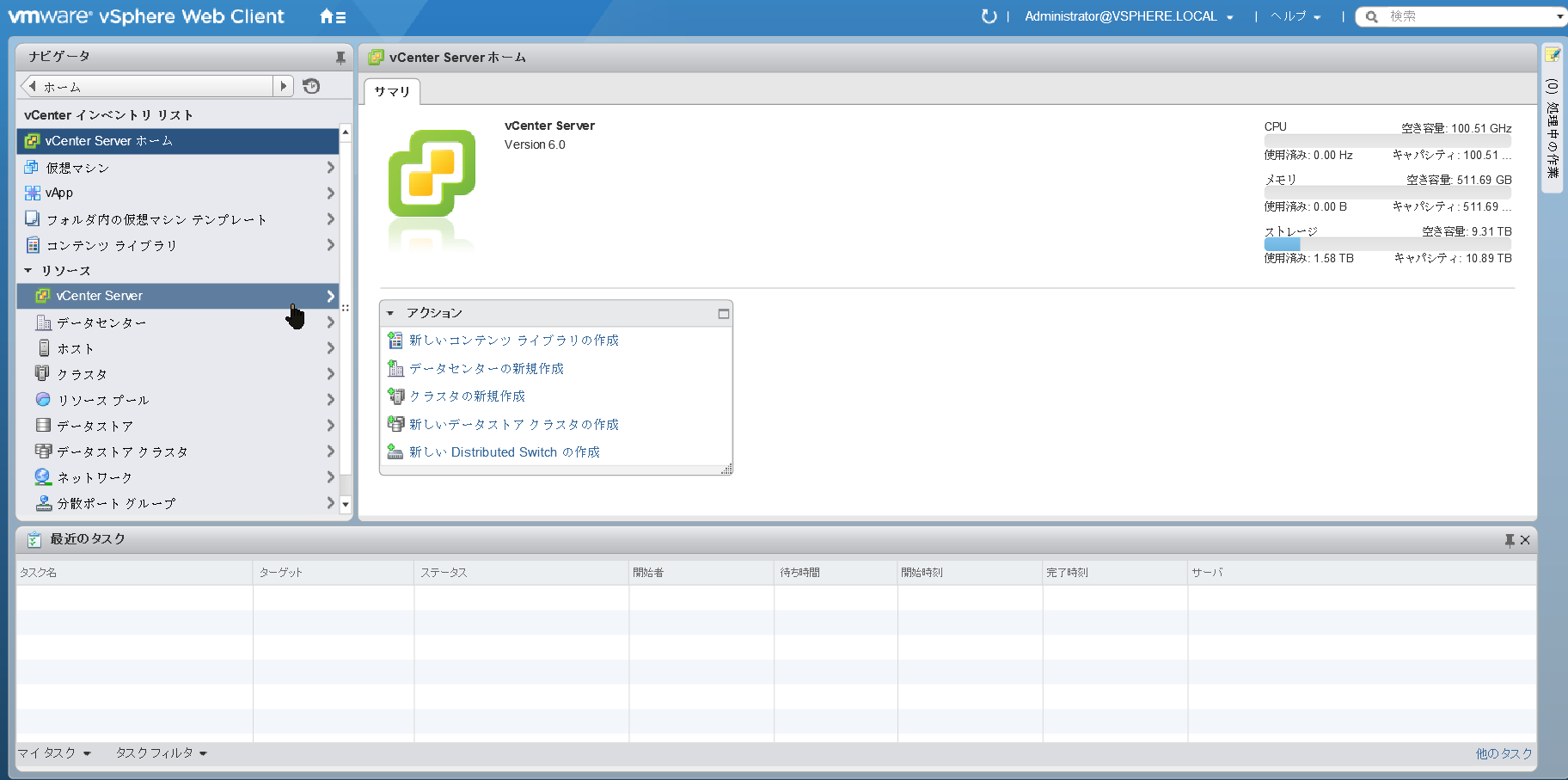The height and width of the screenshot is (780, 1568).
Task: Expand the ホスト row chevron
Action: point(330,347)
